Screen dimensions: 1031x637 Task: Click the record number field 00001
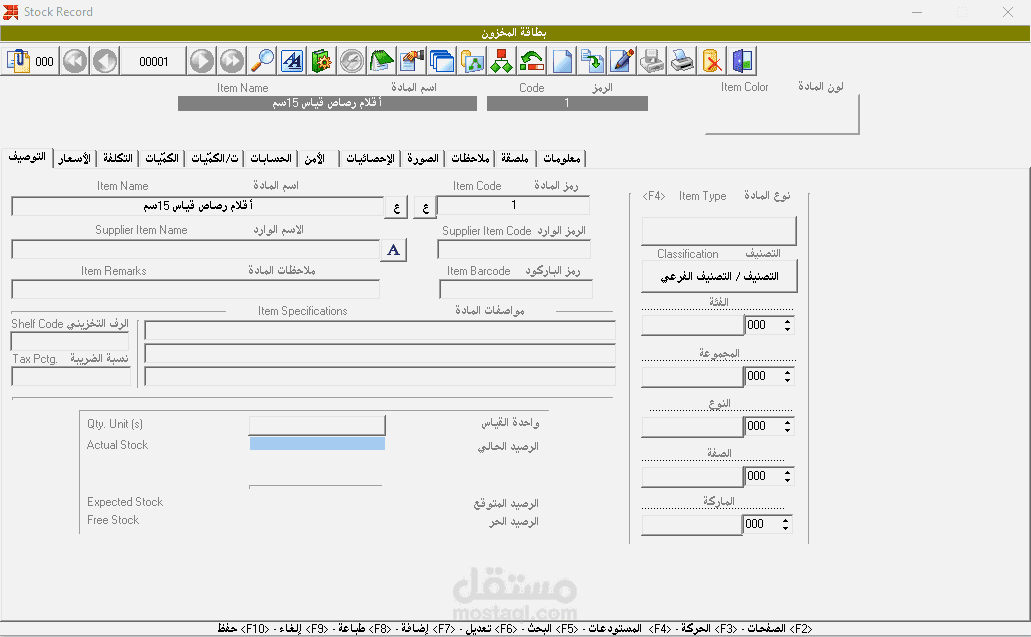[x=153, y=61]
